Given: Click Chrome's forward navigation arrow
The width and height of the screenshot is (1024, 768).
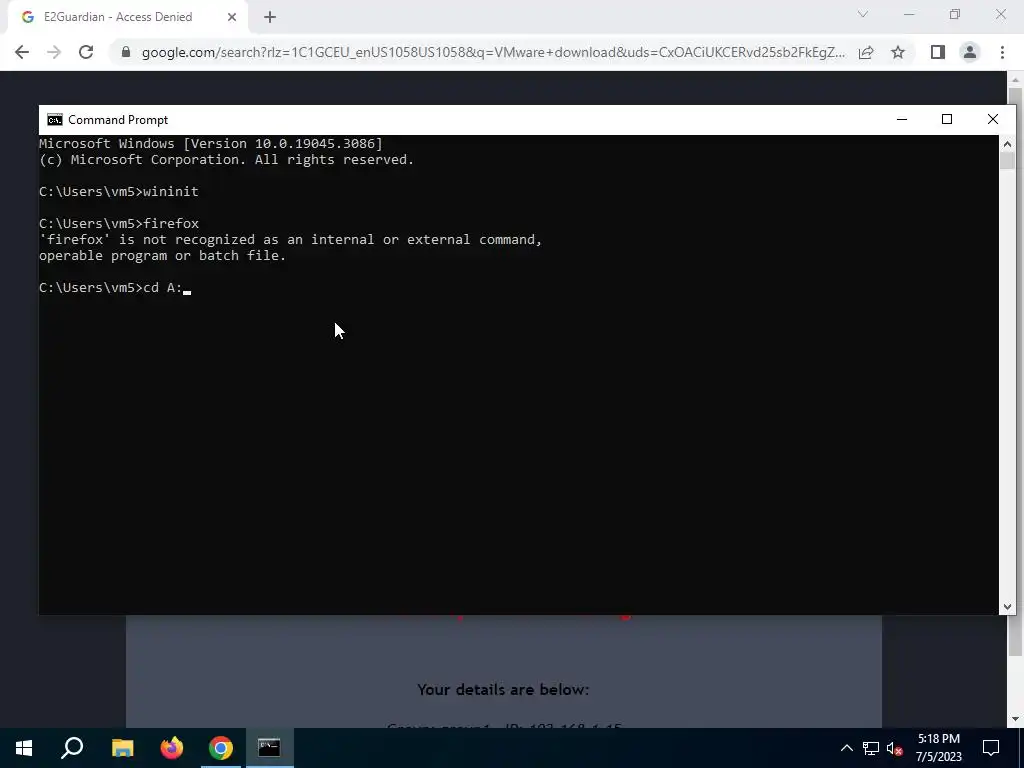Looking at the screenshot, I should tap(54, 52).
